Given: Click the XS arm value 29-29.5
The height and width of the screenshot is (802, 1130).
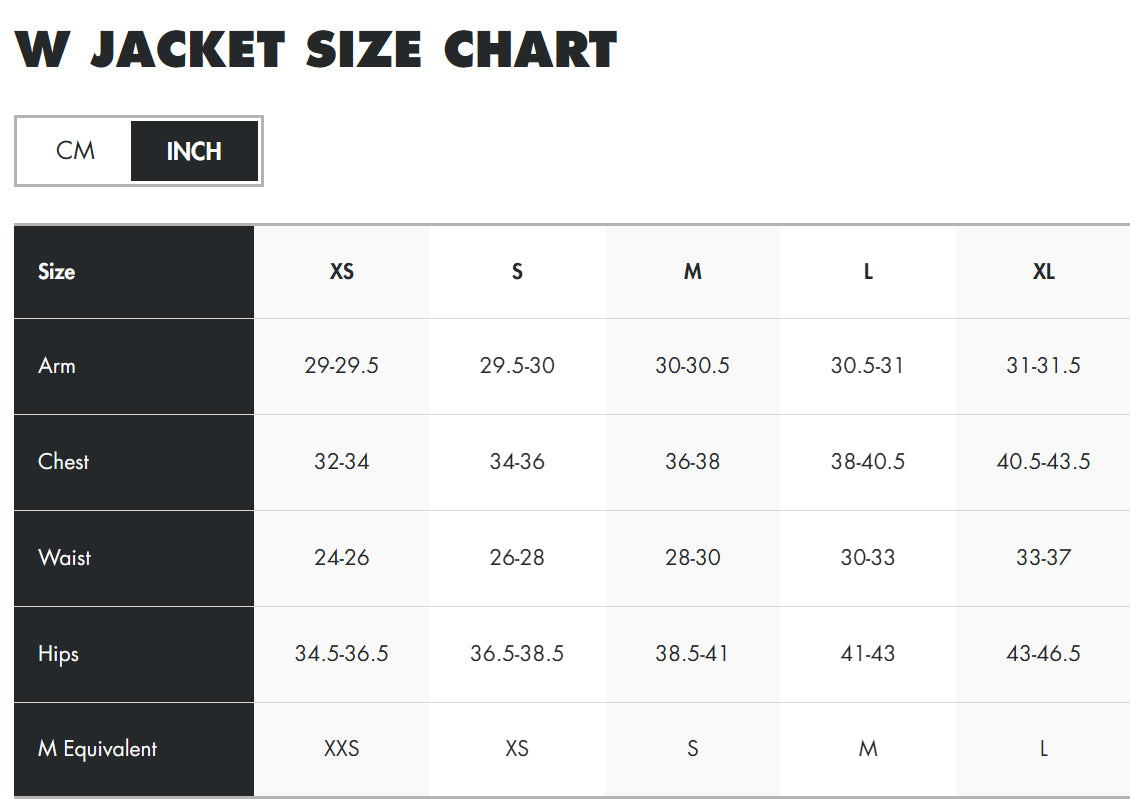Looking at the screenshot, I should point(341,366).
